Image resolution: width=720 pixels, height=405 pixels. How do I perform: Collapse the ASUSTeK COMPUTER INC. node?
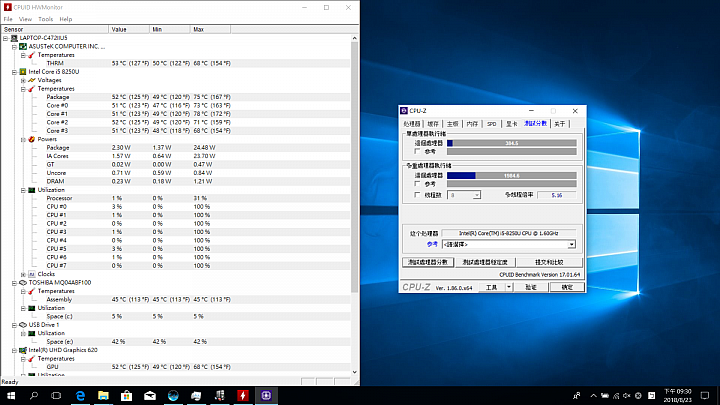(14, 46)
